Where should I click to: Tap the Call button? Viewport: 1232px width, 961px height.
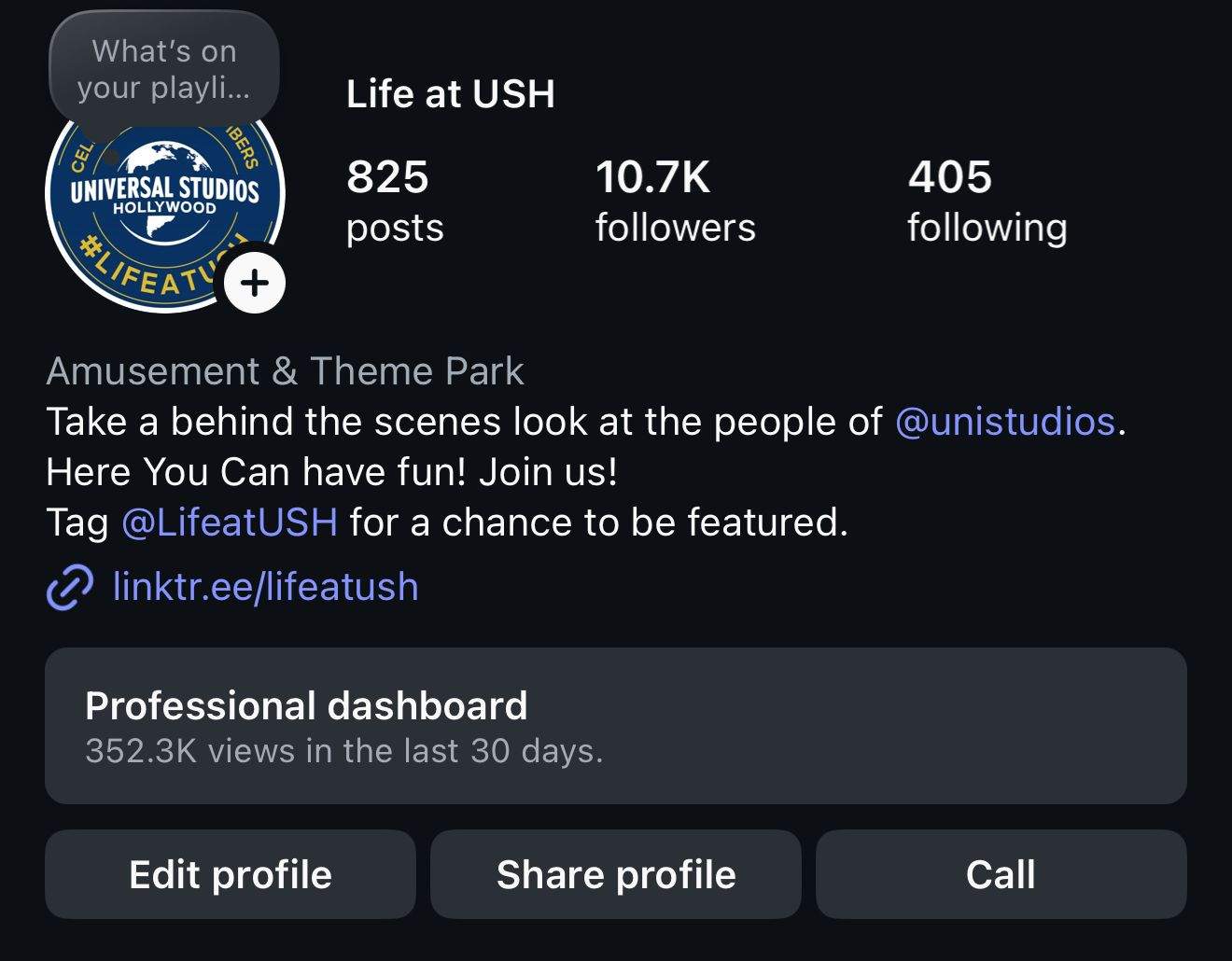pyautogui.click(x=1001, y=875)
